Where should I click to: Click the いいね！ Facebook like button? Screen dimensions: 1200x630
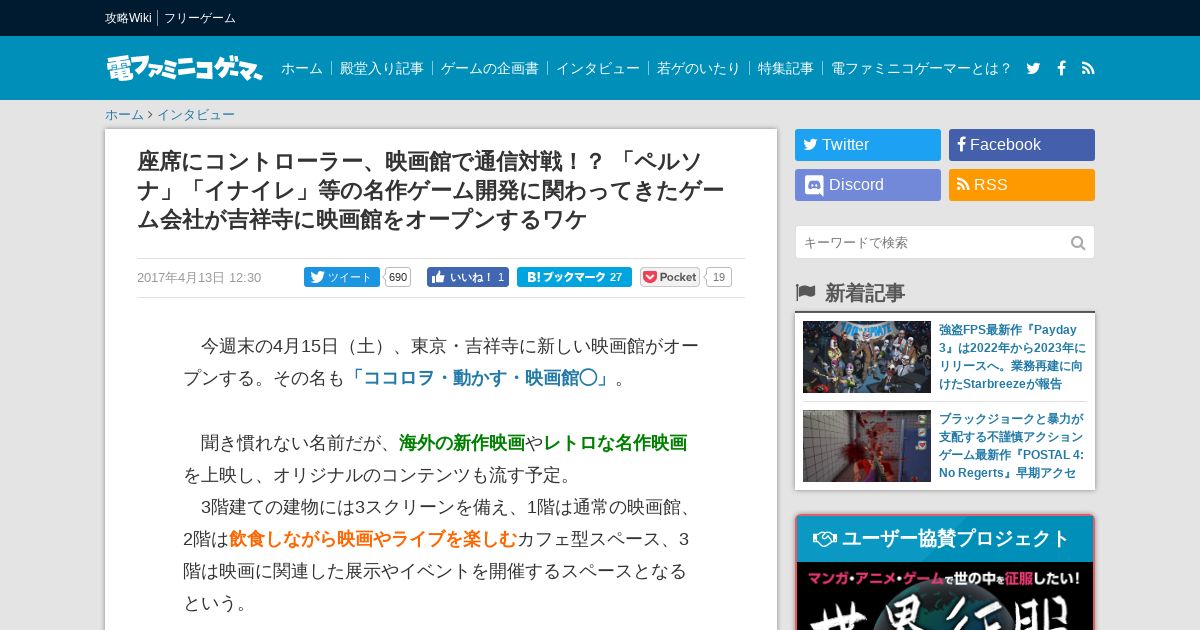pyautogui.click(x=468, y=277)
